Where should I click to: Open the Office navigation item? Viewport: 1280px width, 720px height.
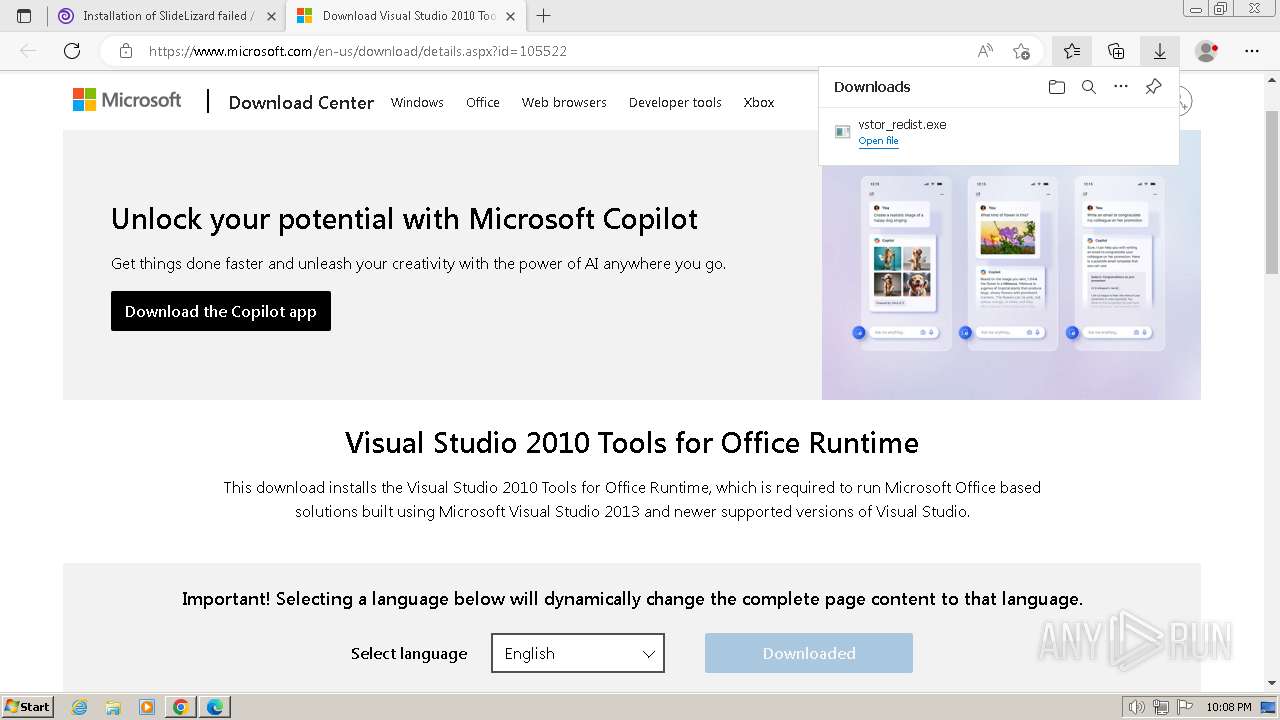pyautogui.click(x=483, y=102)
